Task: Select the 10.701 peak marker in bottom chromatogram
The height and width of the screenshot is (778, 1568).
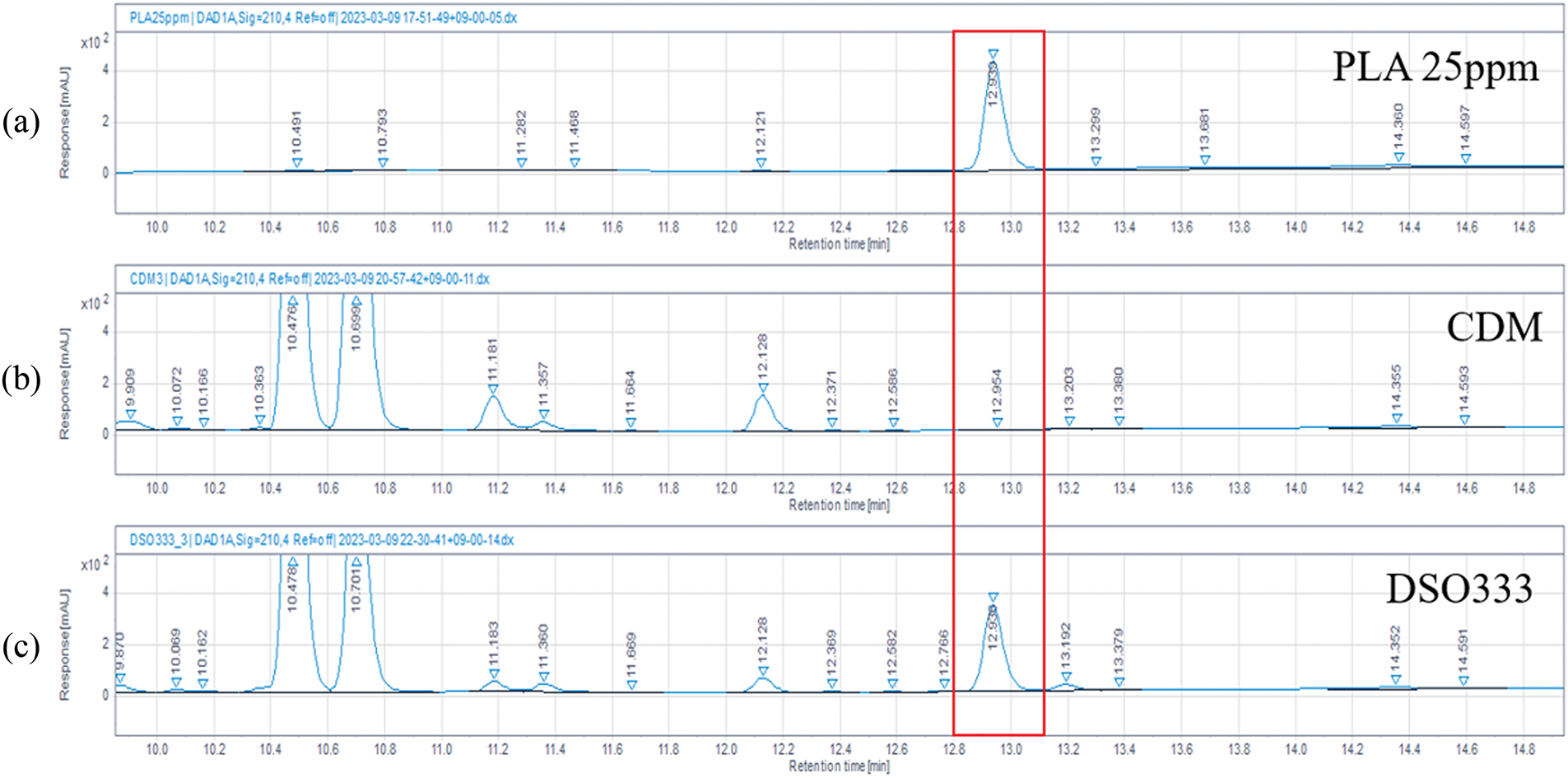Action: [x=356, y=562]
